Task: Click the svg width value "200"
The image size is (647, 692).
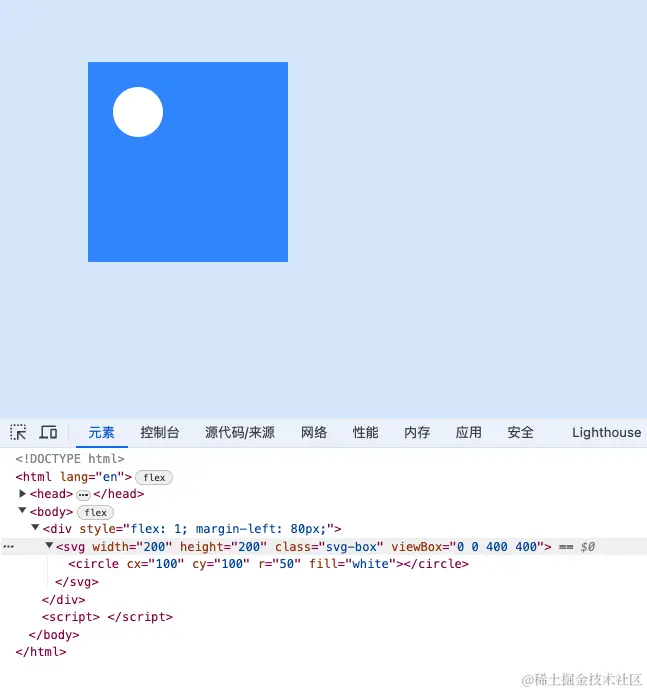Action: 154,547
